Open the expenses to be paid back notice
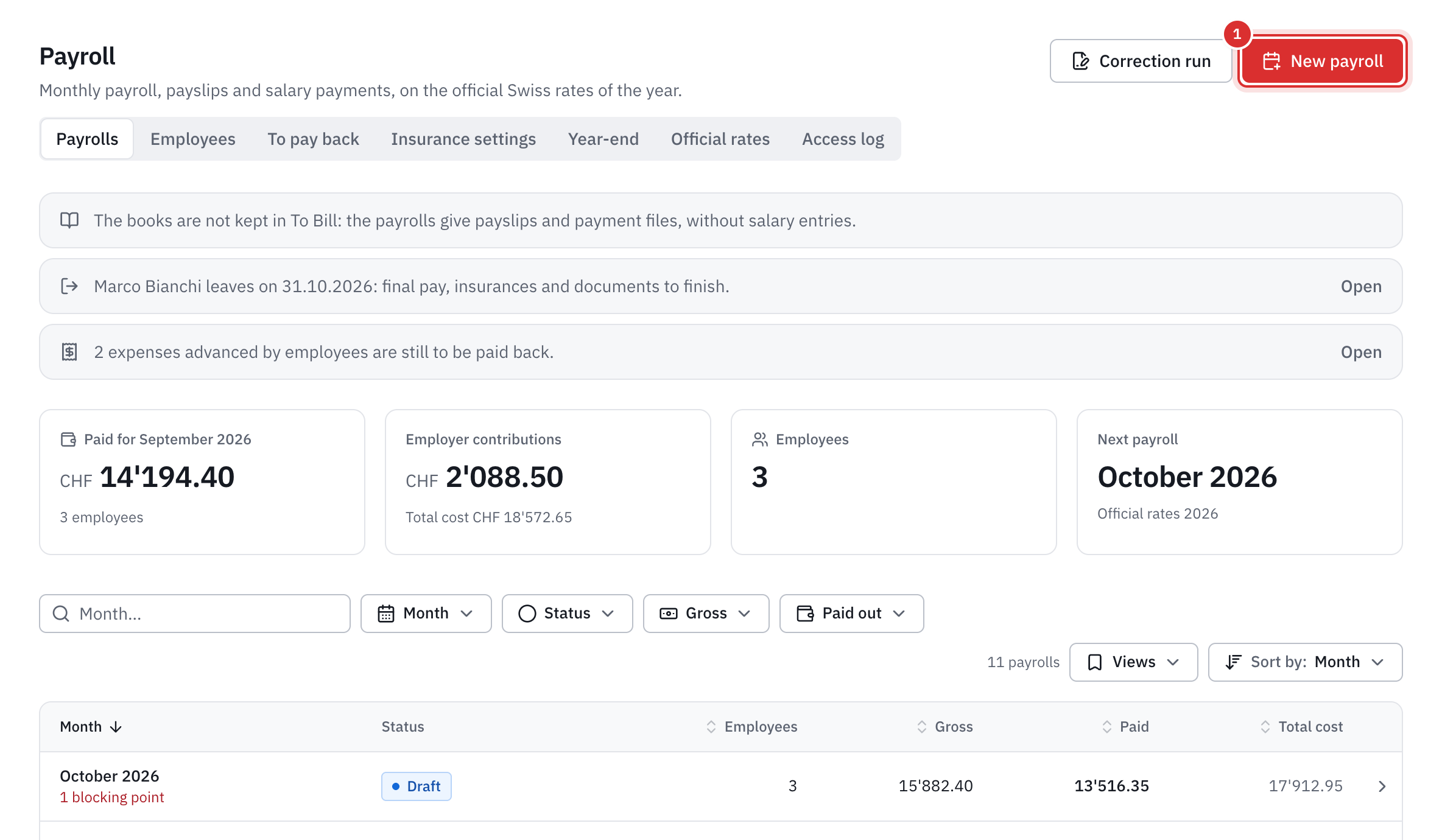This screenshot has height=840, width=1442. click(1360, 352)
